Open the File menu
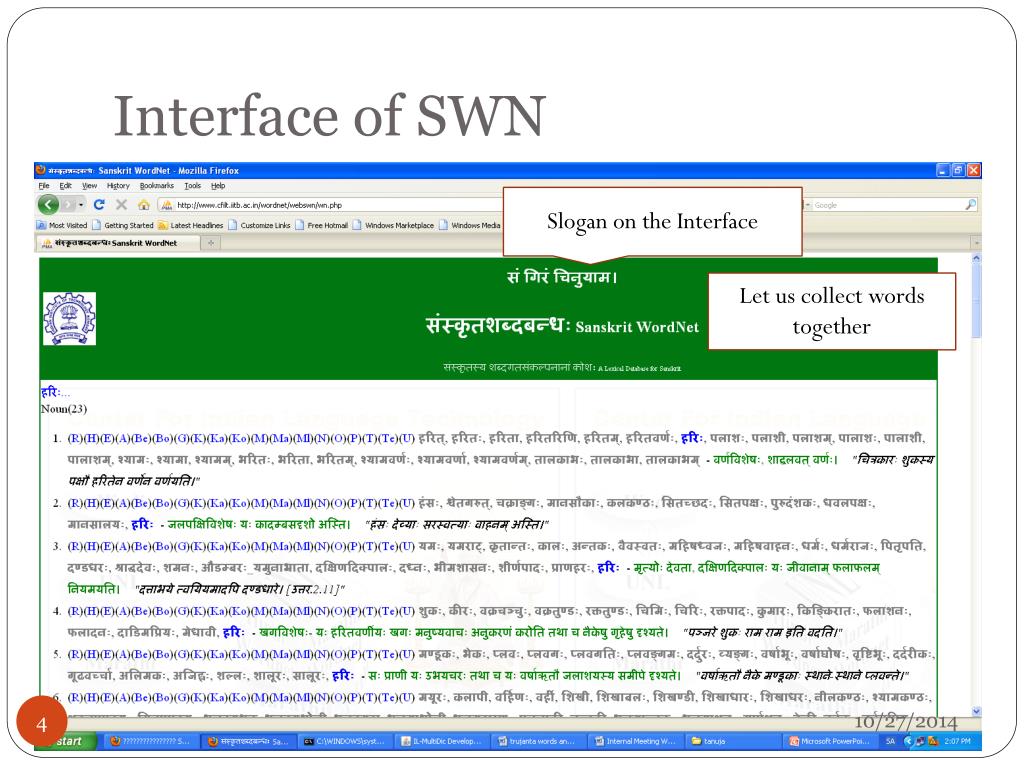Viewport: 1024px width, 768px height. pyautogui.click(x=44, y=186)
